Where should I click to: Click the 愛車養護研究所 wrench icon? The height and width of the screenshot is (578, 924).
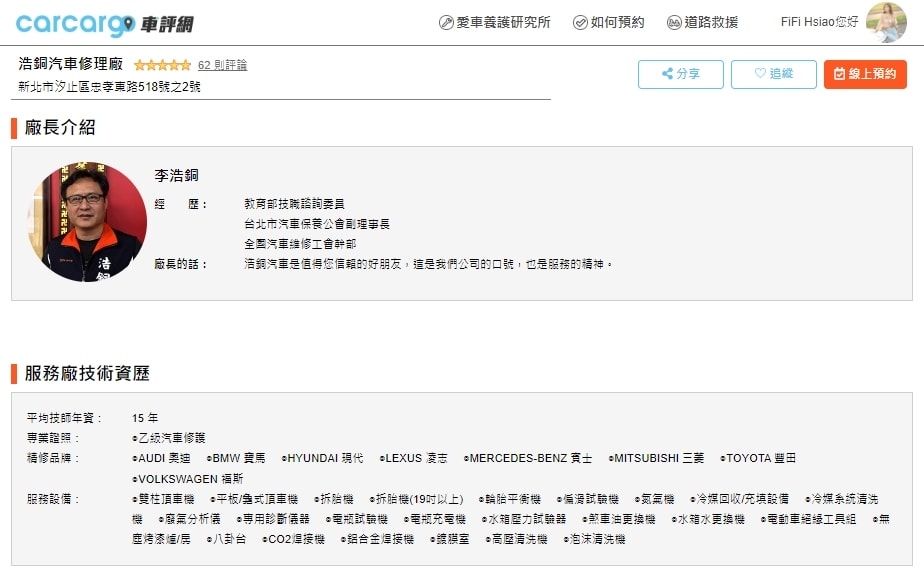pos(446,22)
